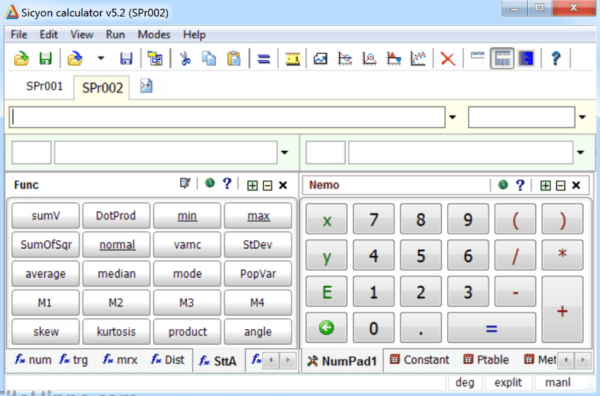Toggle the highlighted keypad panel view button
This screenshot has height=396, width=600.
(502, 59)
